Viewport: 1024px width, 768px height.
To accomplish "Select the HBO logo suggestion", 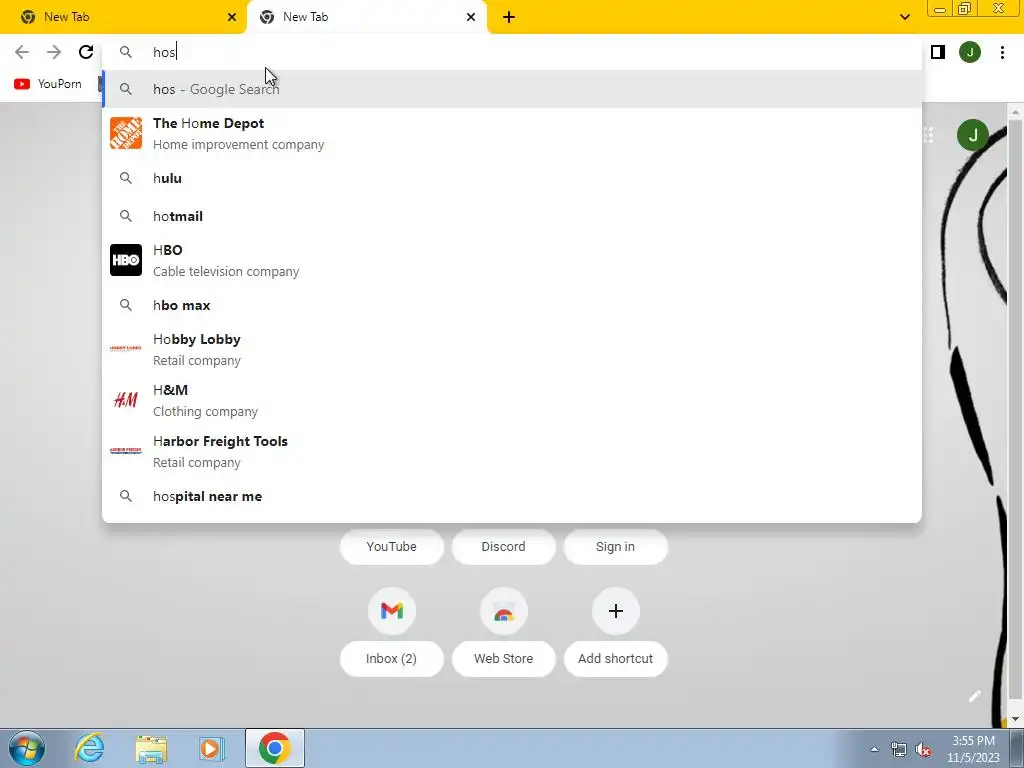I will pyautogui.click(x=126, y=260).
